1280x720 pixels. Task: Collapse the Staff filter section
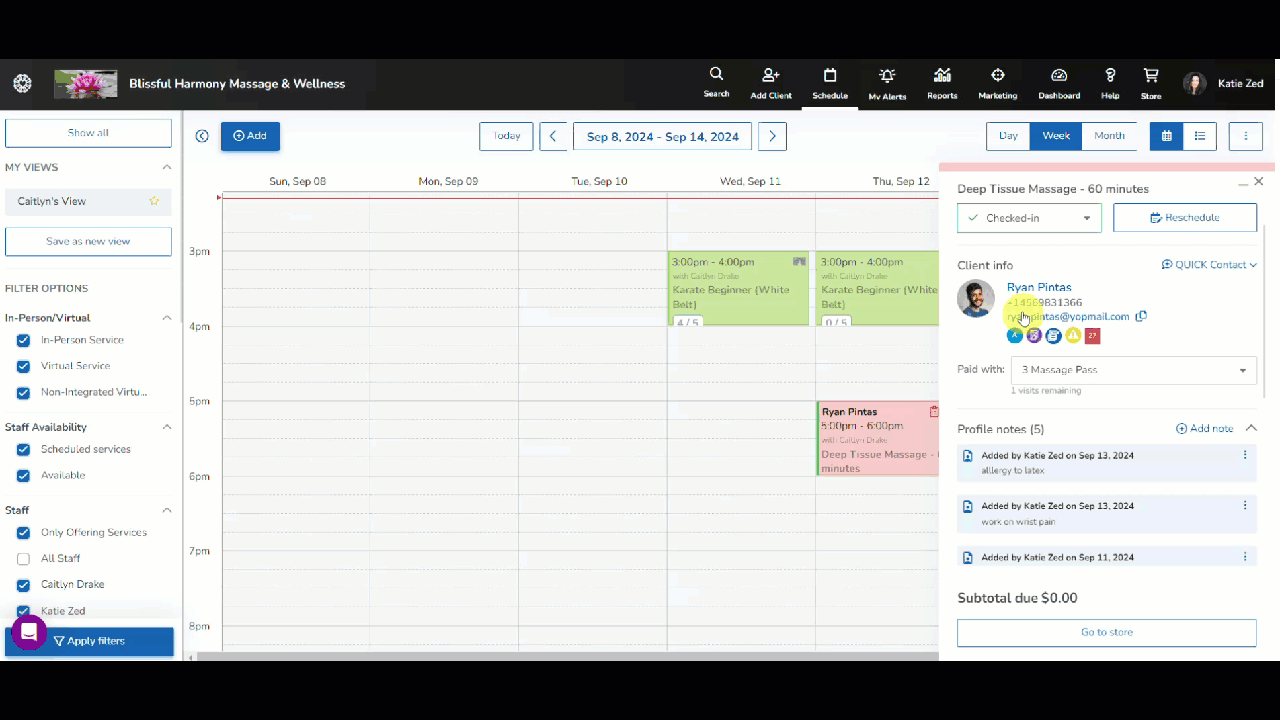(x=167, y=510)
